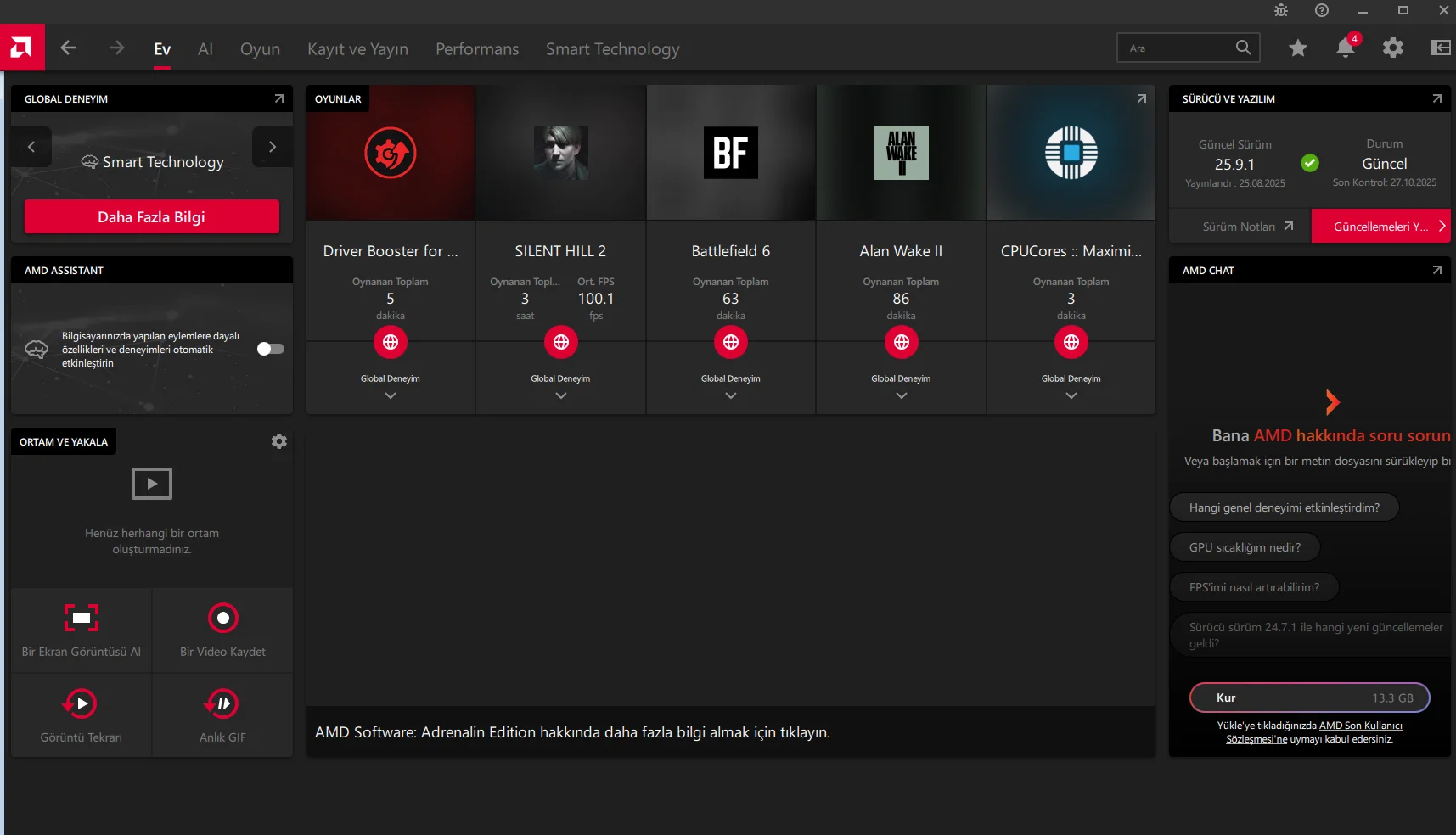Switch to the Oyun tab
This screenshot has width=1456, height=835.
[x=260, y=49]
